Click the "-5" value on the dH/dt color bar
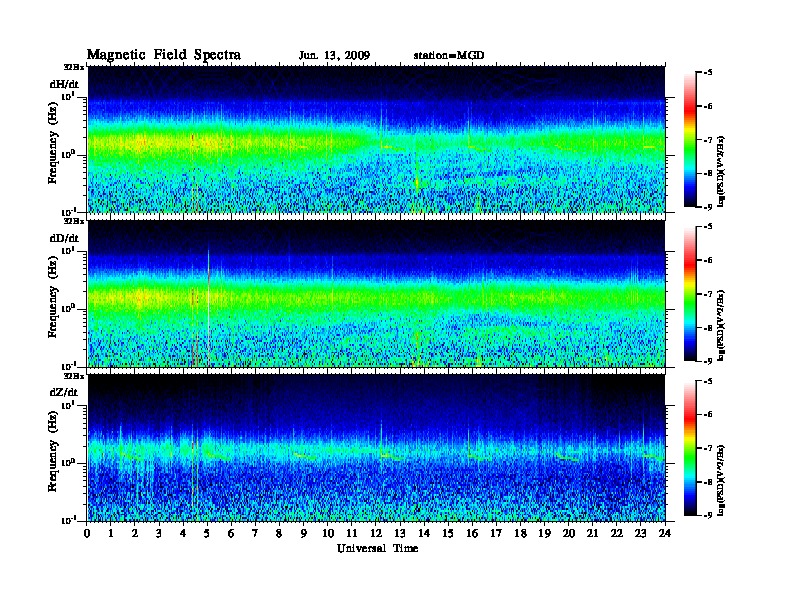 708,73
